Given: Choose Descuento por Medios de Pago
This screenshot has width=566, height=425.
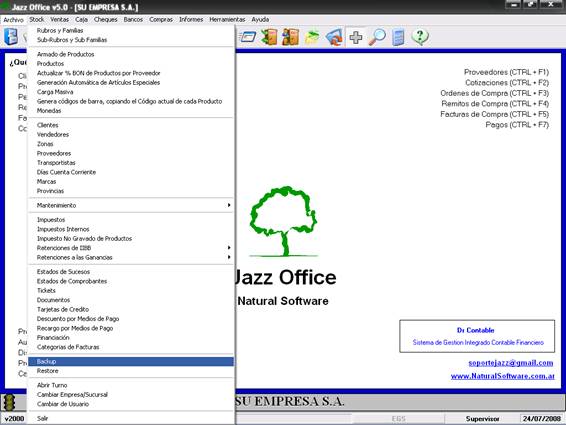Looking at the screenshot, I should (x=131, y=318).
